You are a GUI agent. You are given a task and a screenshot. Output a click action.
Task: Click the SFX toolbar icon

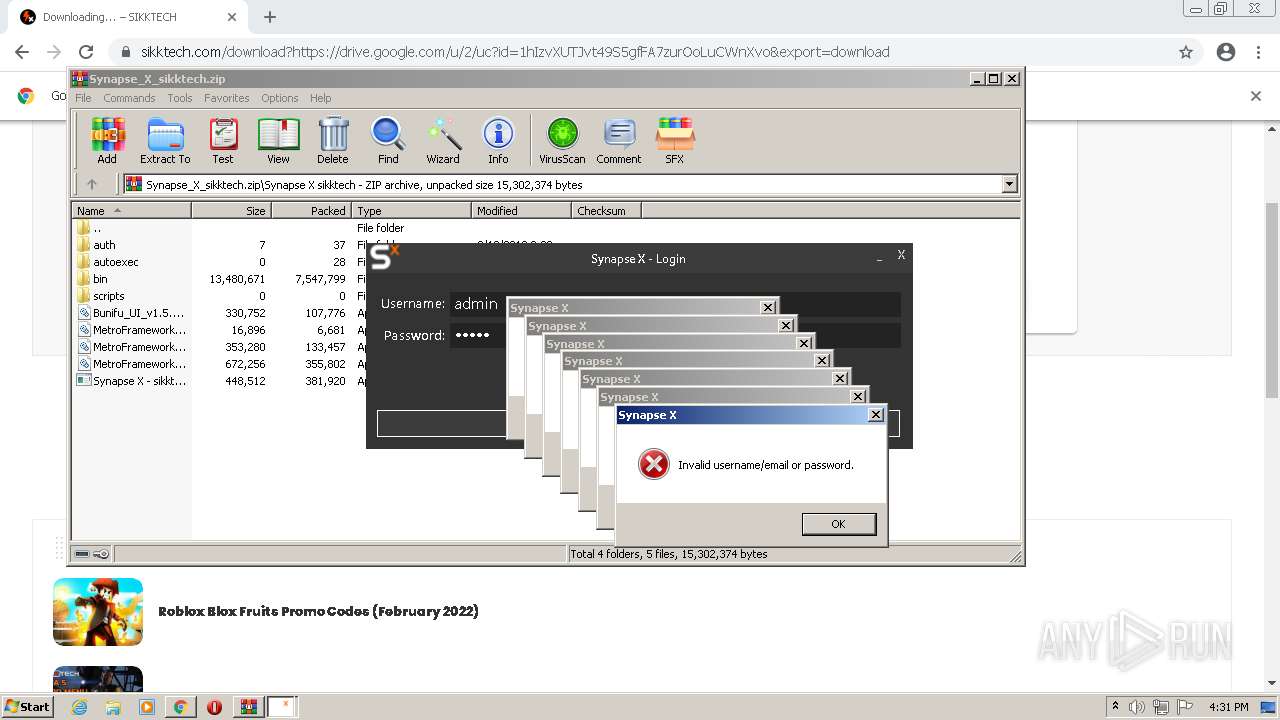(675, 141)
